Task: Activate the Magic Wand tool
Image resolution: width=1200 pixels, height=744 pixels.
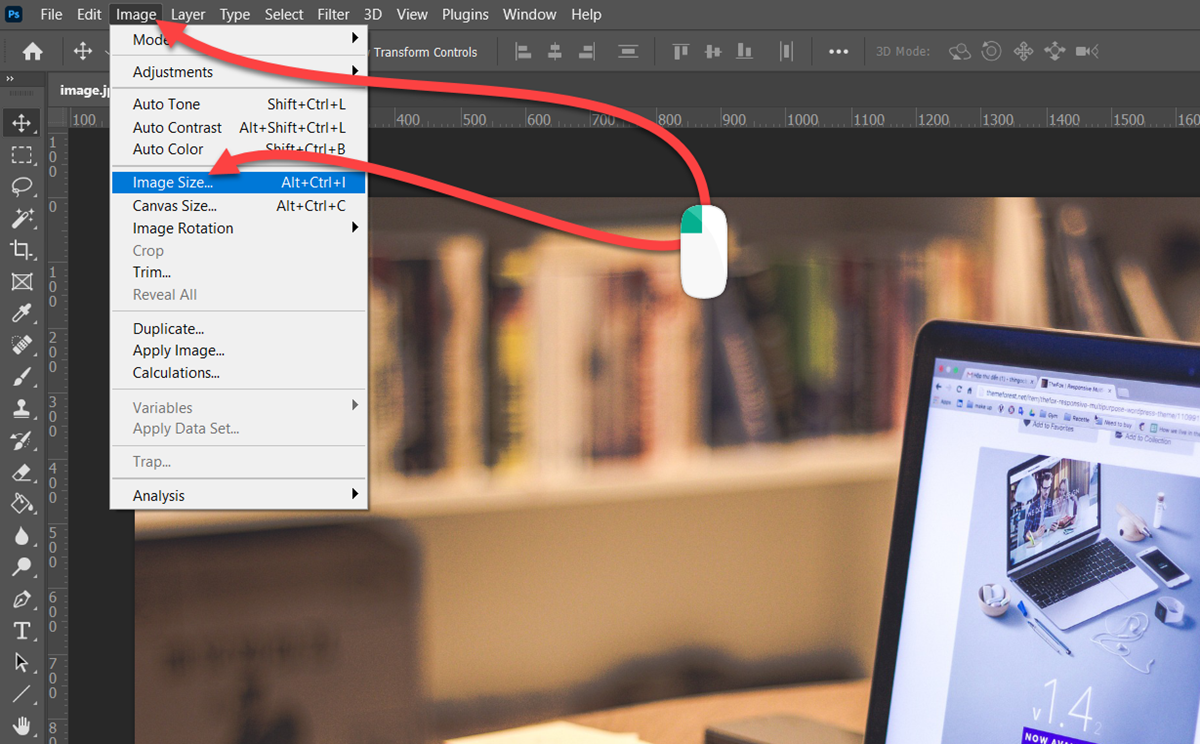Action: [21, 218]
